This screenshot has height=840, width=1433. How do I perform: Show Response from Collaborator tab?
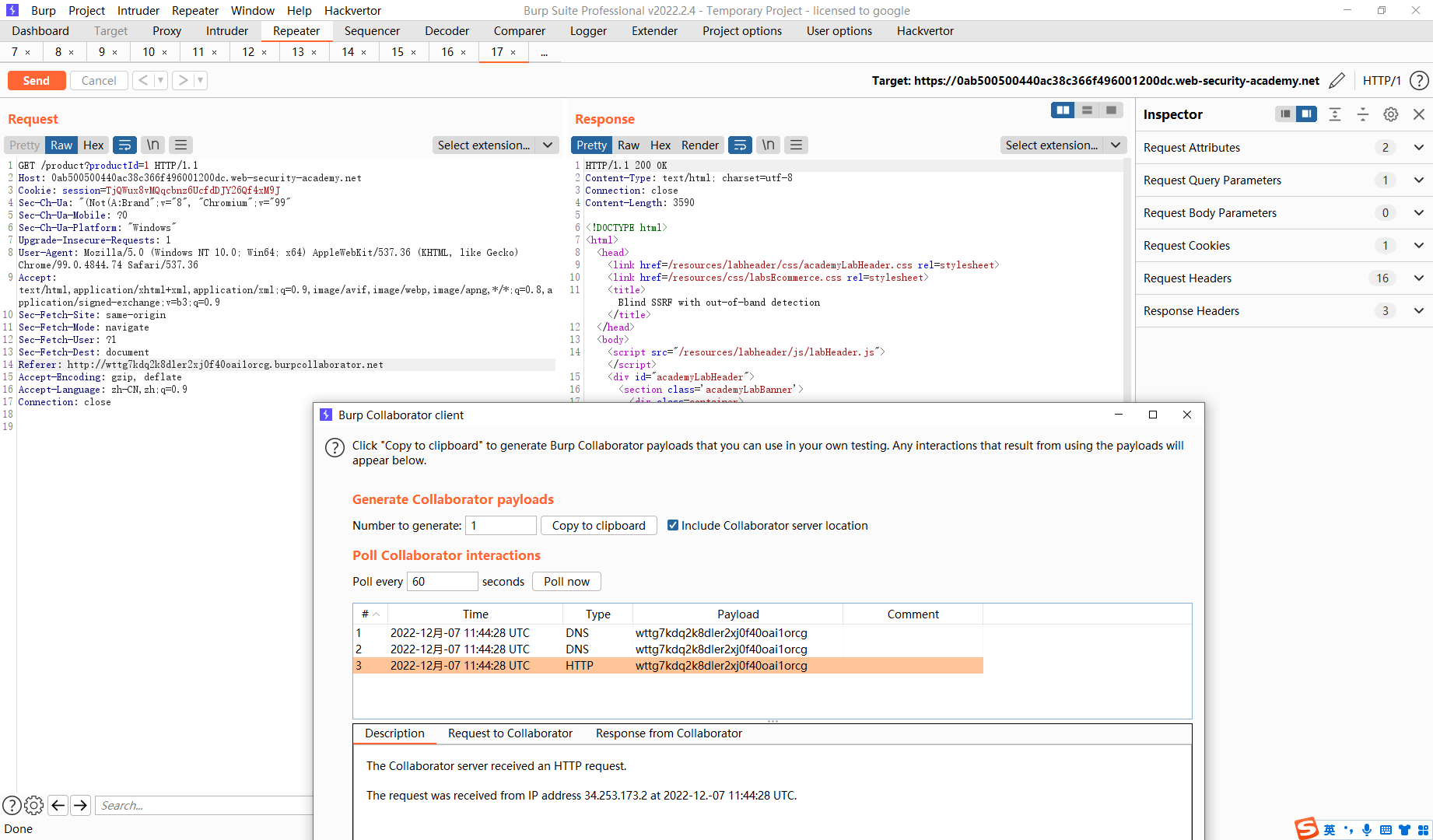[x=669, y=733]
